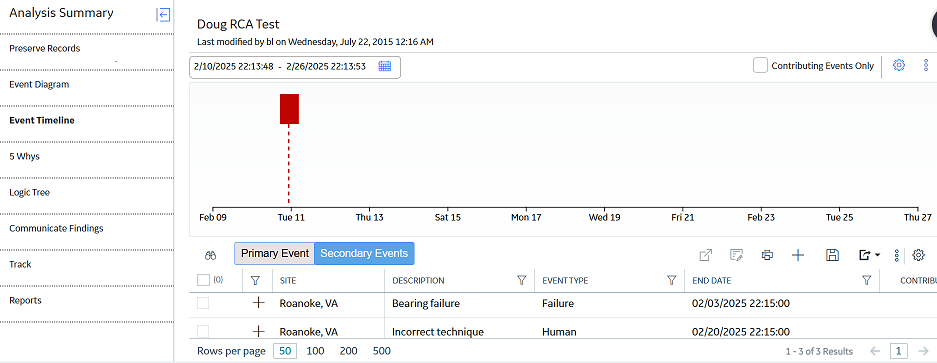Open timeline more options menu
The image size is (937, 363).
[926, 65]
